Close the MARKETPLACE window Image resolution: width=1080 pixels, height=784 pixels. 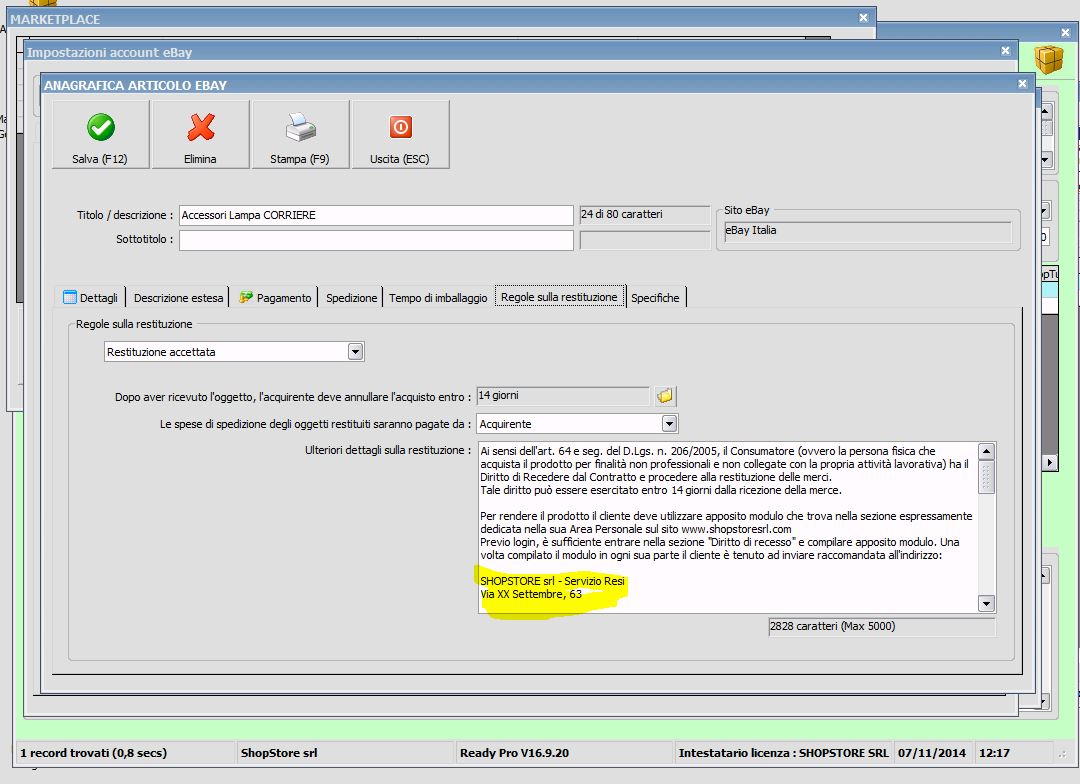click(x=864, y=18)
